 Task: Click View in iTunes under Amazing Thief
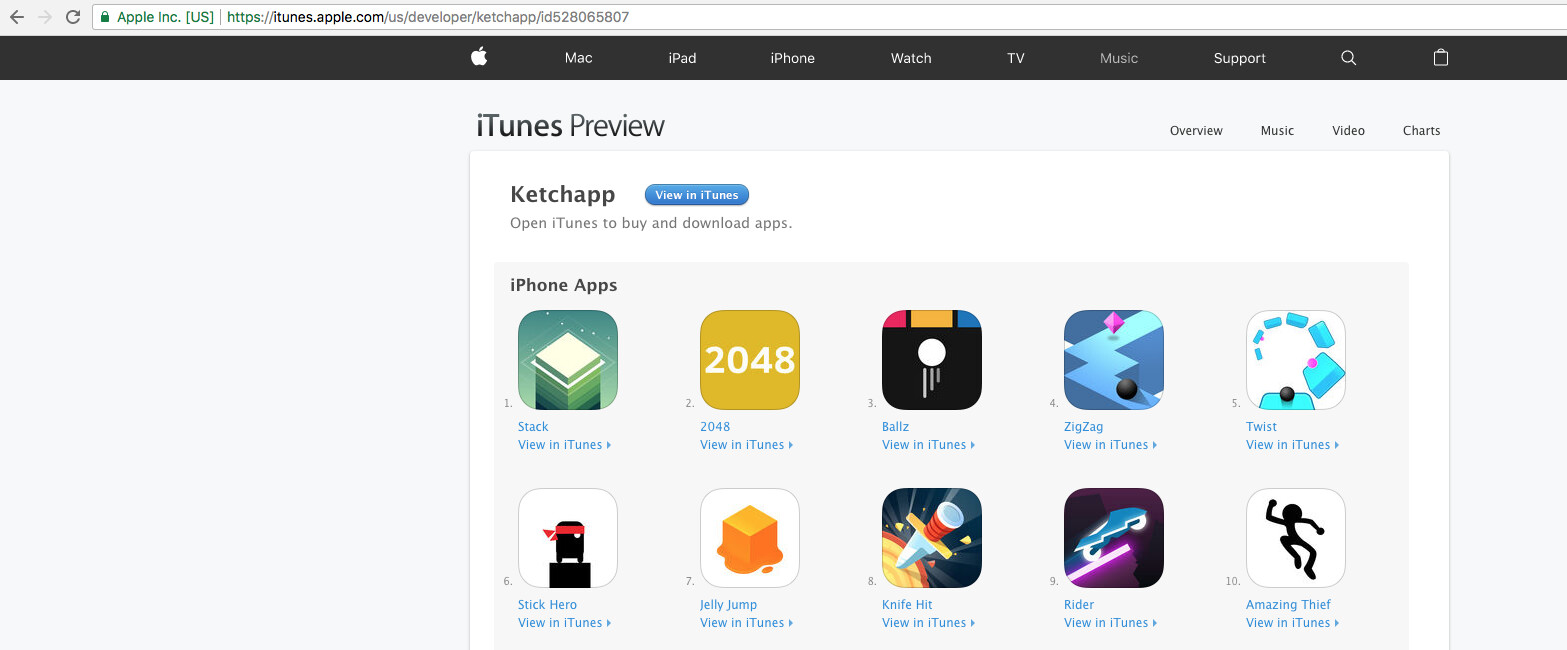pyautogui.click(x=1292, y=623)
